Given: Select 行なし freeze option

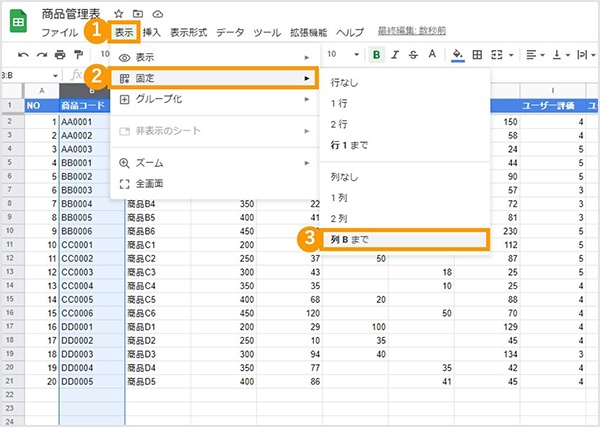Looking at the screenshot, I should [405, 83].
